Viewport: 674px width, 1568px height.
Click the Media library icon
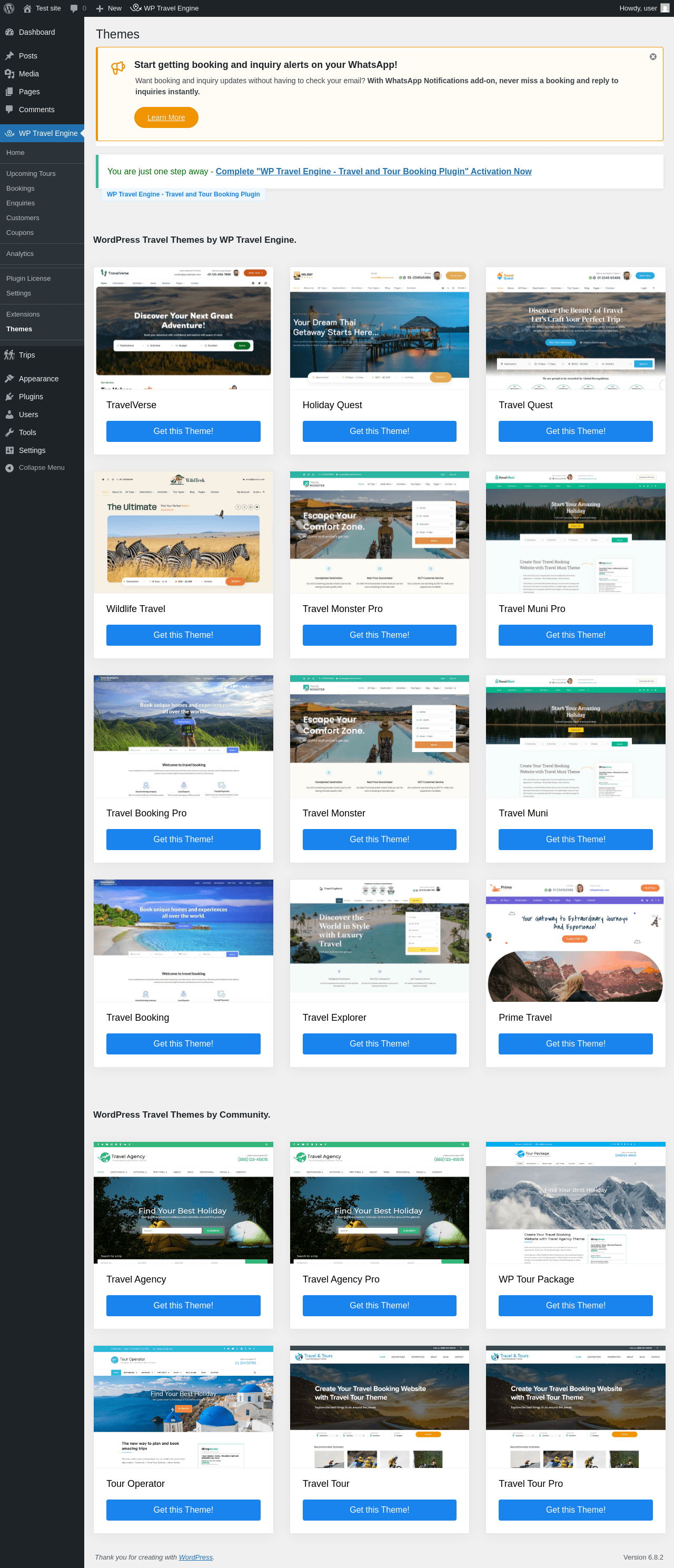[x=9, y=74]
